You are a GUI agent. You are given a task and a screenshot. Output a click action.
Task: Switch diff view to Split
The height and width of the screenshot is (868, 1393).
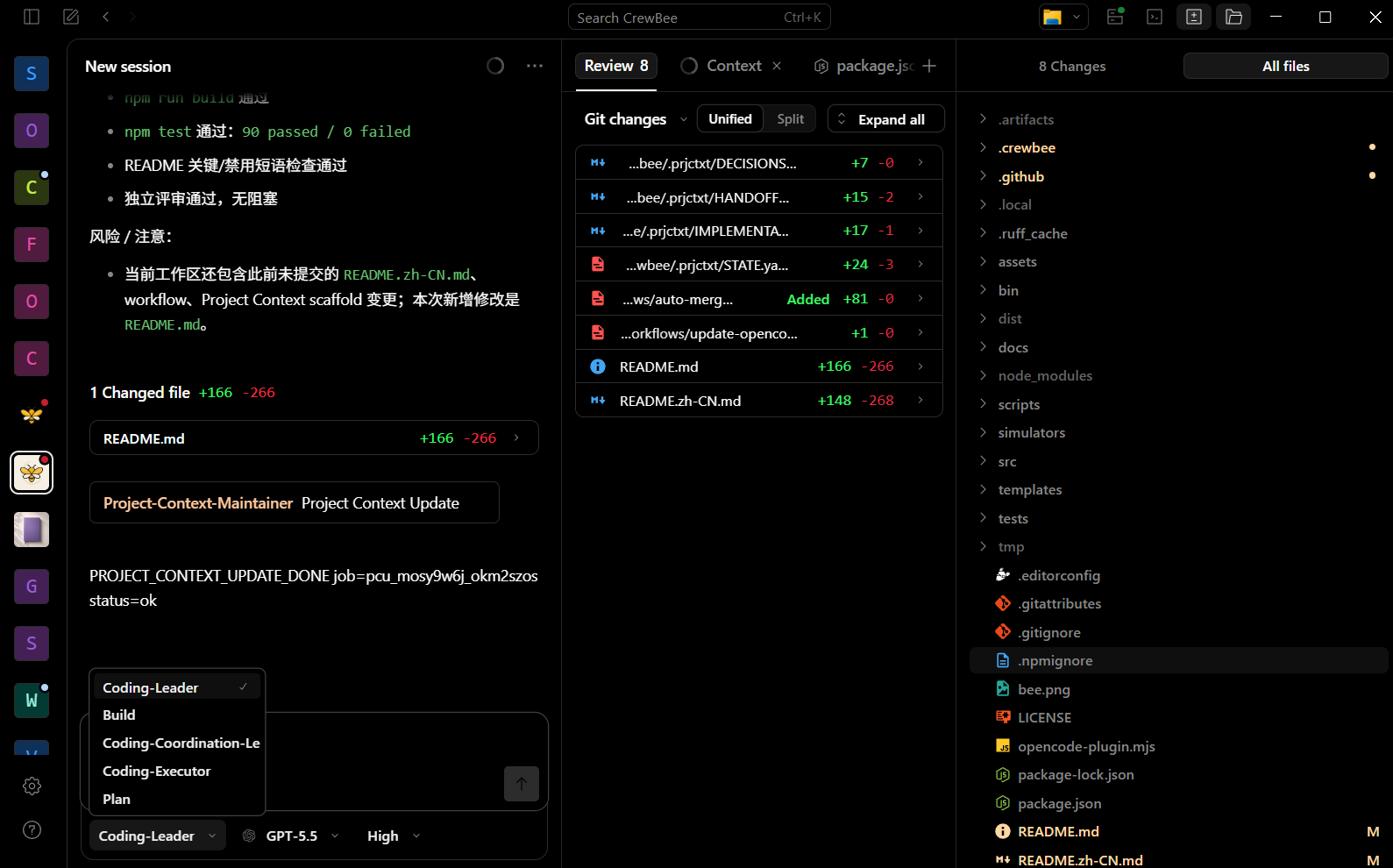790,119
